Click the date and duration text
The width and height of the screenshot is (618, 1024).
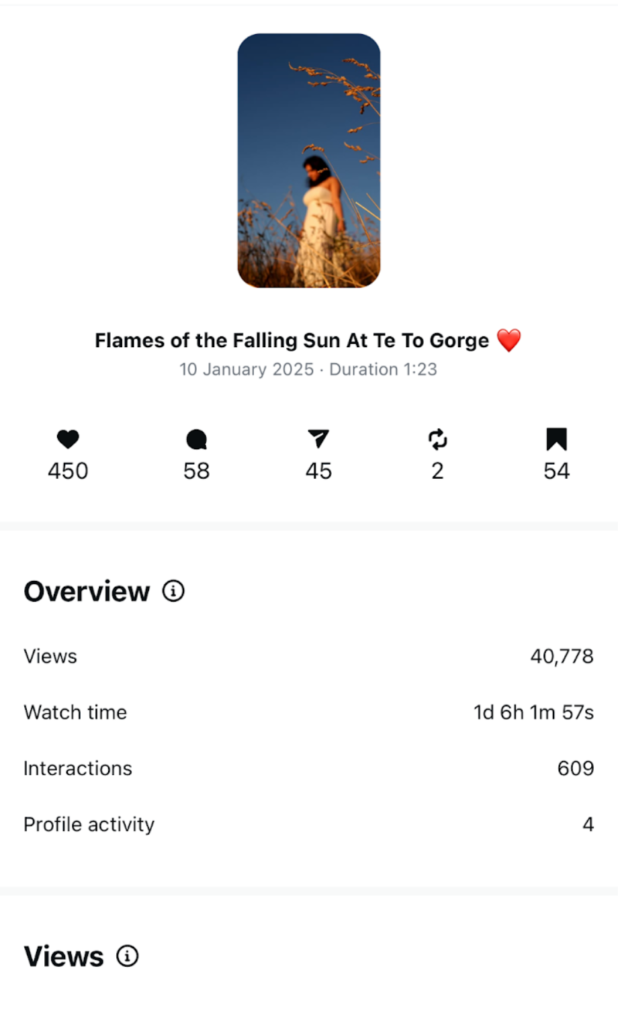pyautogui.click(x=308, y=370)
